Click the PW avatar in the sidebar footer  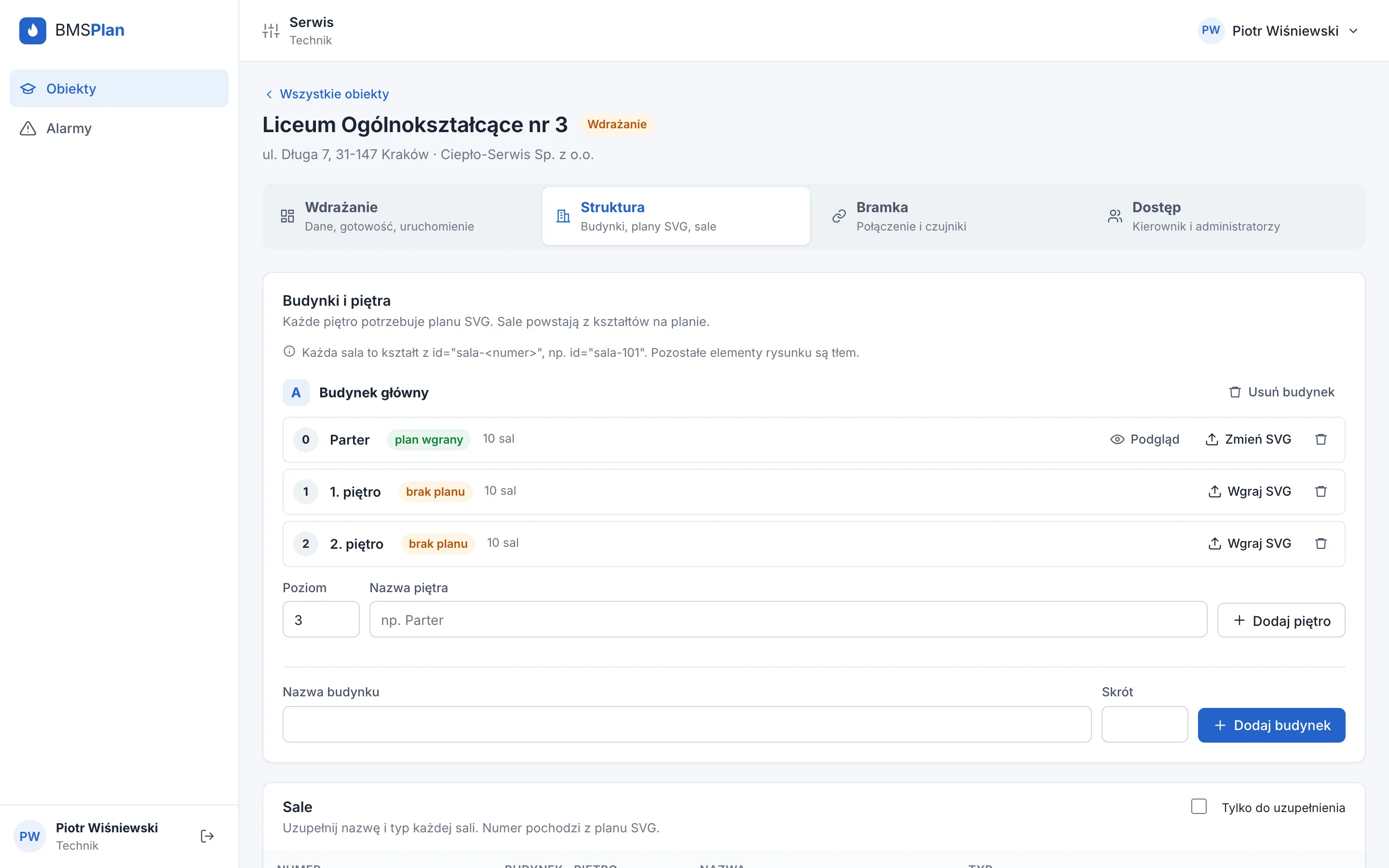[x=30, y=836]
